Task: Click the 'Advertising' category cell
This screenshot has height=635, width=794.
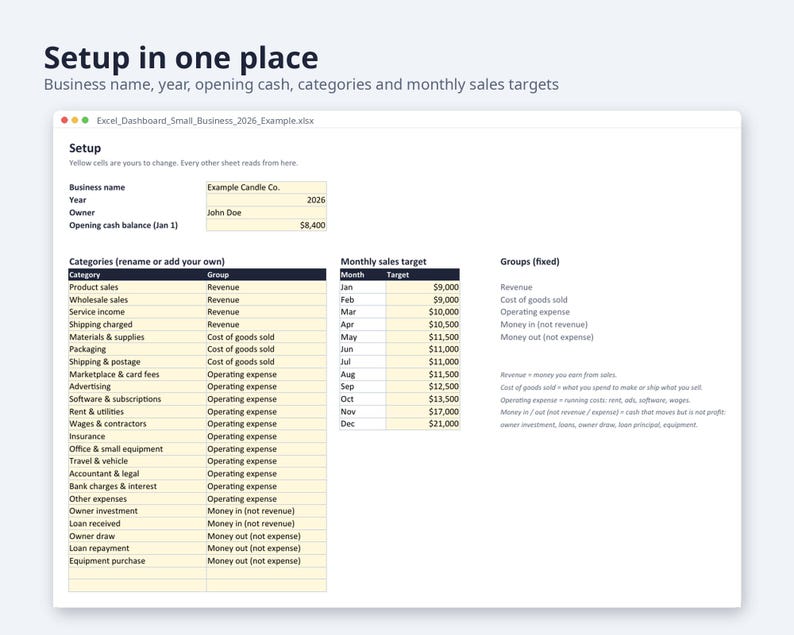Action: pos(137,386)
